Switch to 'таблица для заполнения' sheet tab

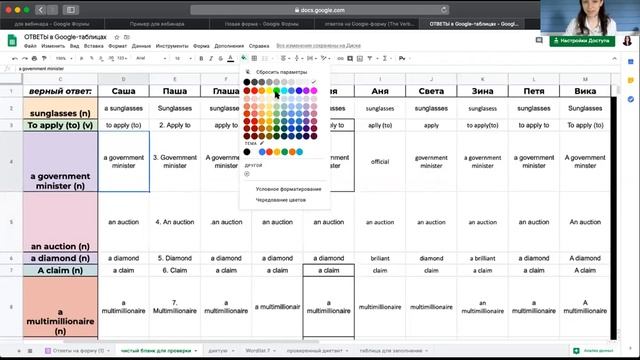(x=393, y=351)
